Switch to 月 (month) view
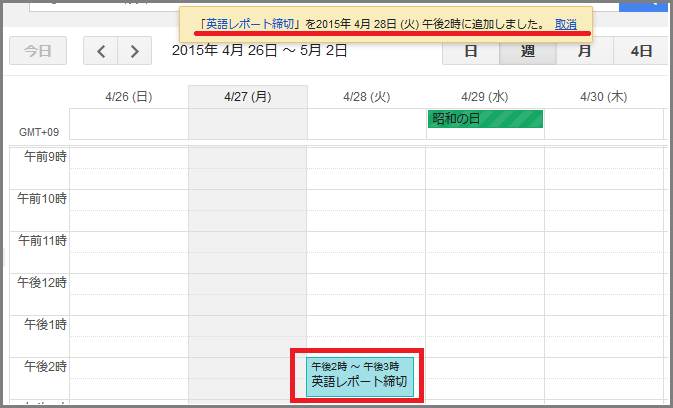Viewport: 673px width, 408px height. (584, 50)
